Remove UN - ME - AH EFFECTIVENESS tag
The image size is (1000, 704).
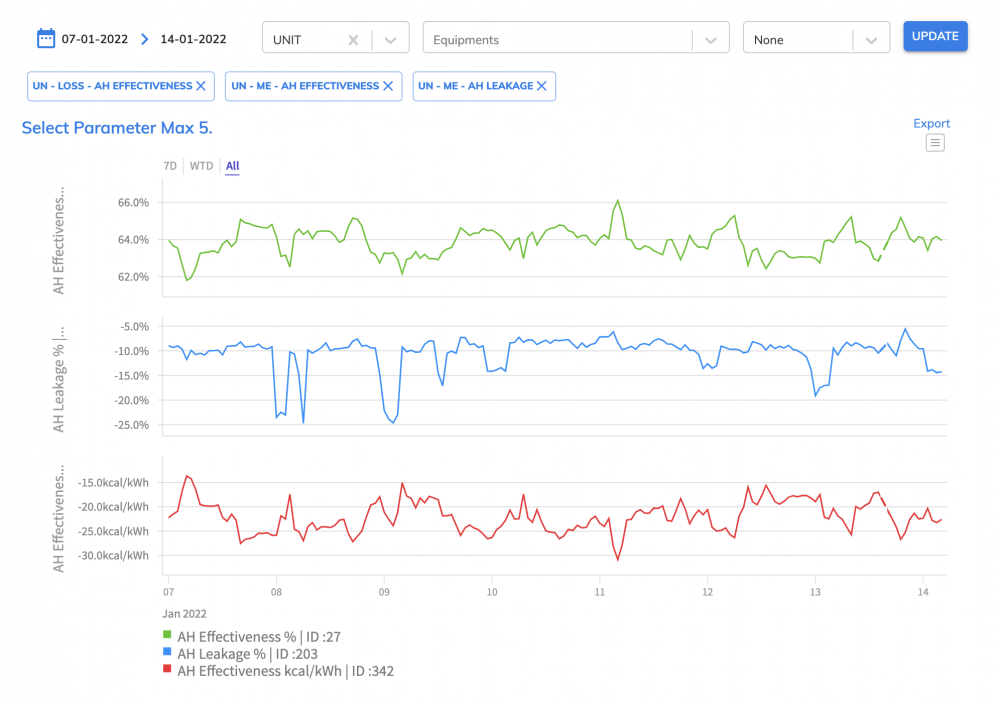pyautogui.click(x=388, y=86)
